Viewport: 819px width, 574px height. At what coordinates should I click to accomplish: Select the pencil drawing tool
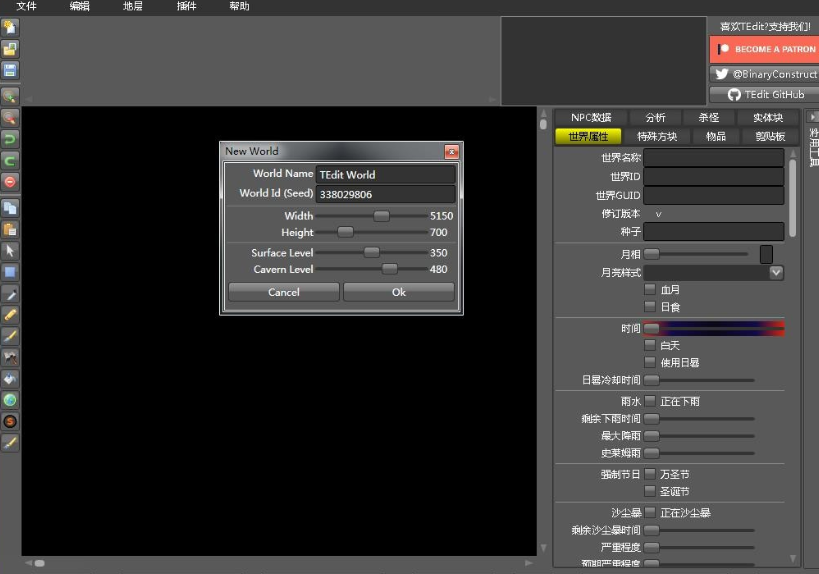(10, 314)
